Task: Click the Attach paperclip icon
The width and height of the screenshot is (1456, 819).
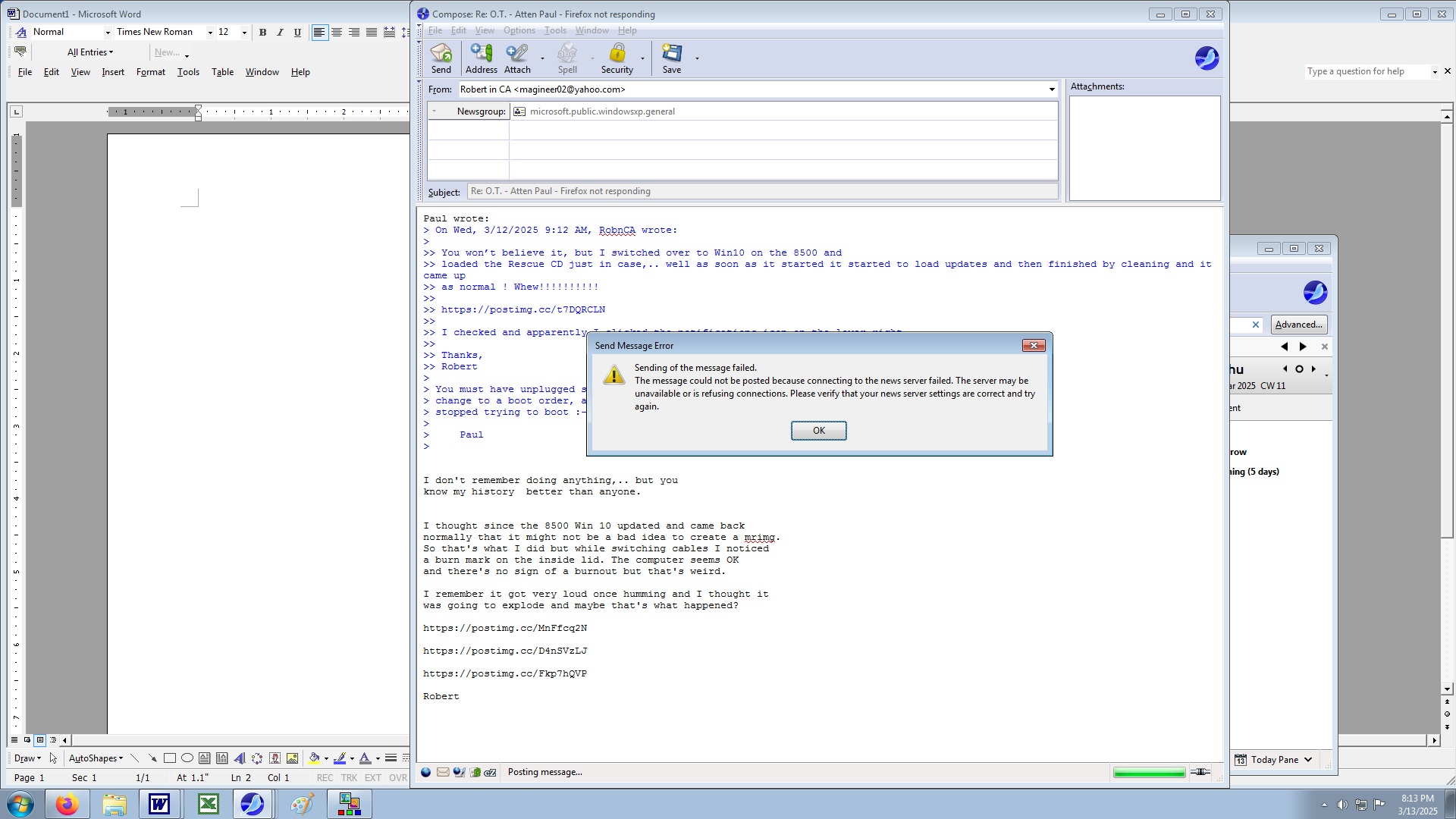Action: click(517, 58)
